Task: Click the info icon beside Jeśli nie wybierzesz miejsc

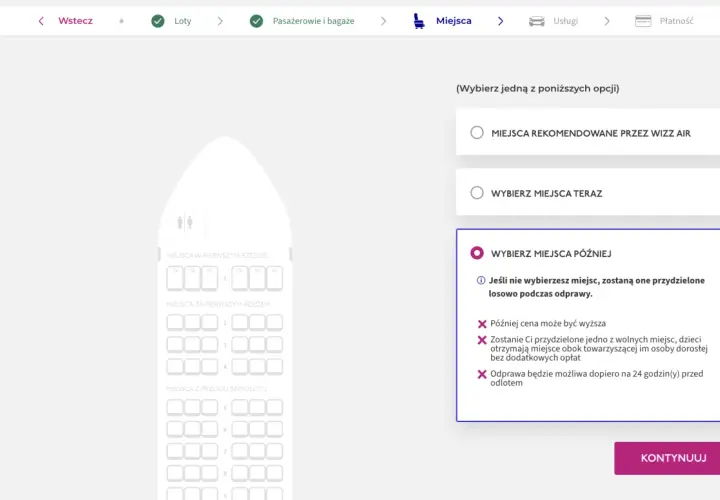Action: click(x=481, y=281)
